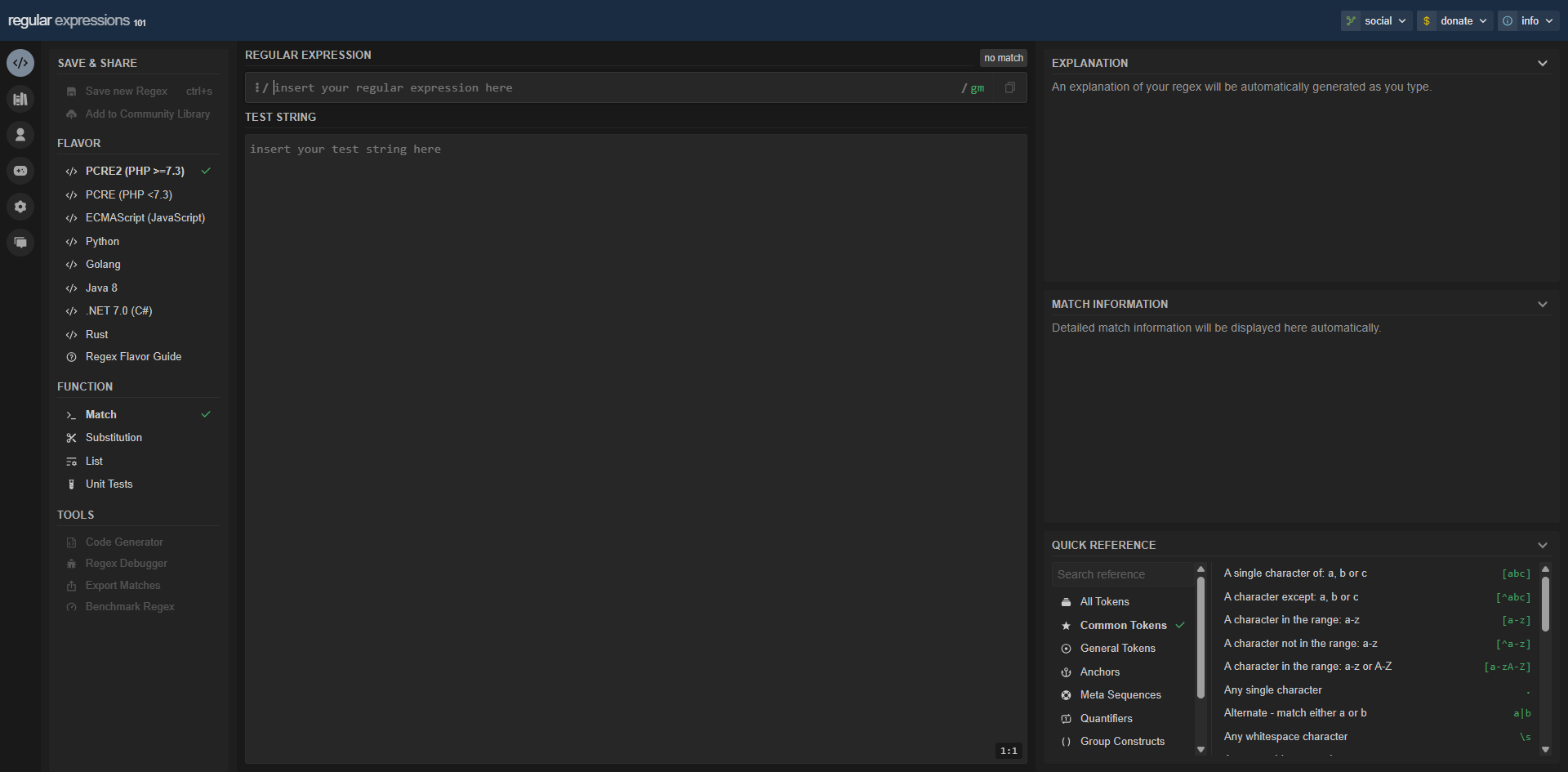Collapse the Explanation panel
This screenshot has height=772, width=1568.
tap(1543, 63)
